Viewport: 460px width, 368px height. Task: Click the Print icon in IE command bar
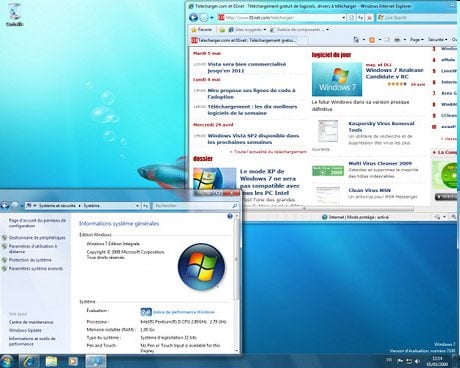397,40
